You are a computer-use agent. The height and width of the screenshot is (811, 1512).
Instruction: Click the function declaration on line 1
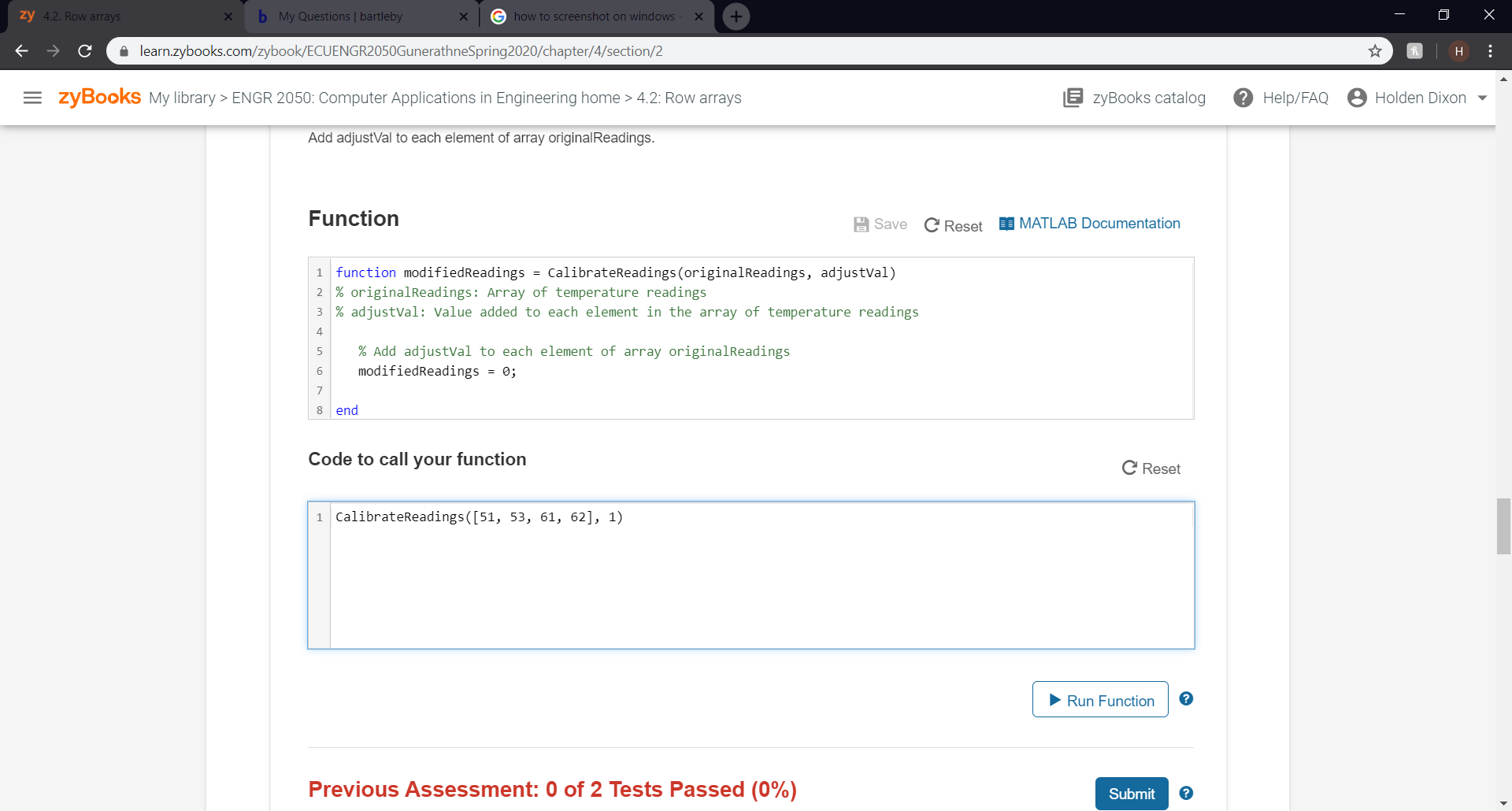click(616, 272)
